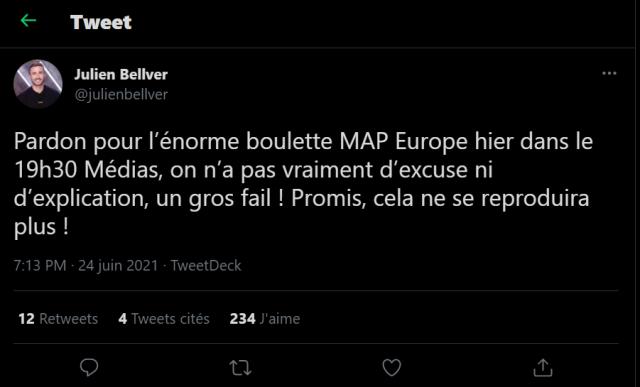Reply to the tweet via speech bubble icon
Image resolution: width=640 pixels, height=387 pixels.
coord(89,367)
